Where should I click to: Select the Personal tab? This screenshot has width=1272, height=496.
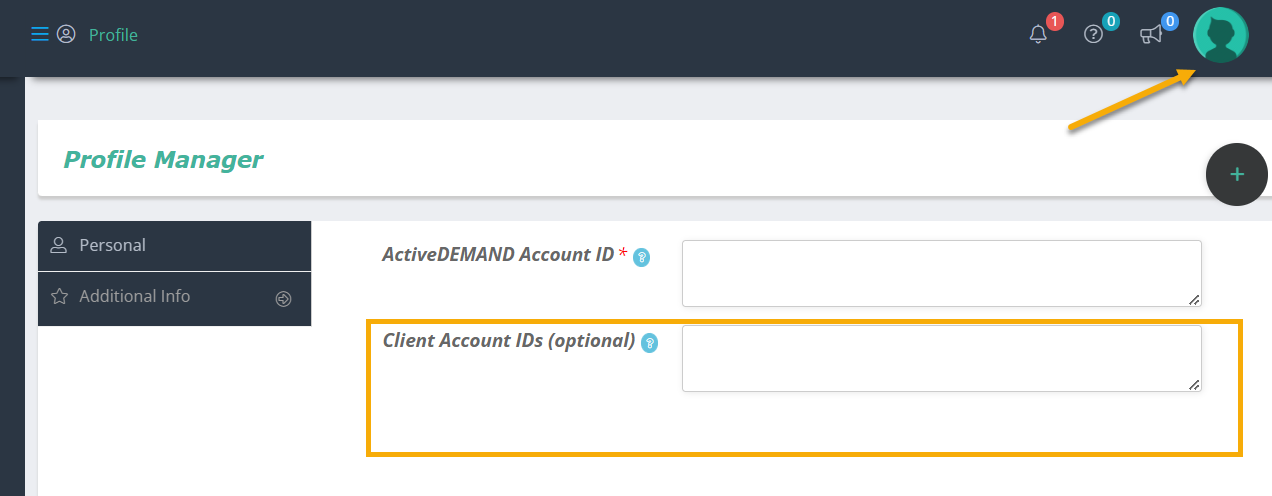(174, 246)
